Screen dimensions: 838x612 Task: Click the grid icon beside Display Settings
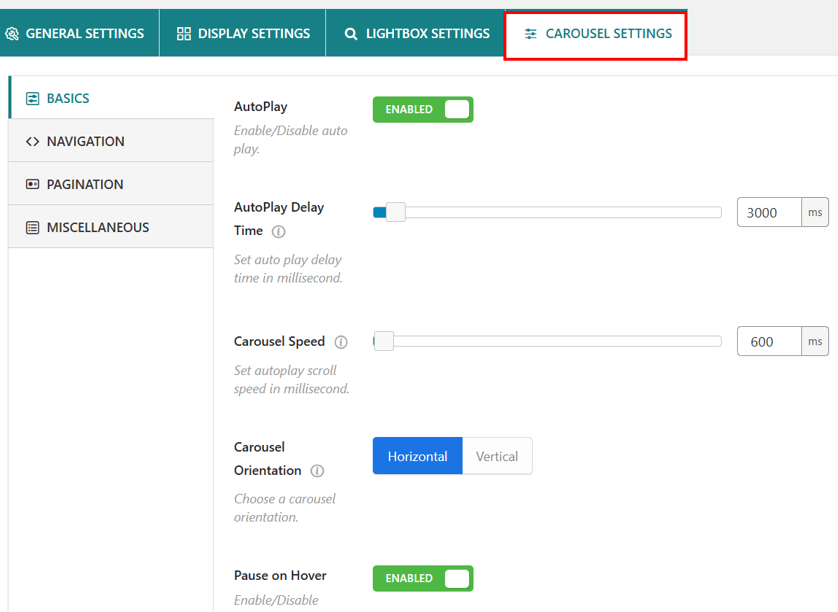coord(184,32)
